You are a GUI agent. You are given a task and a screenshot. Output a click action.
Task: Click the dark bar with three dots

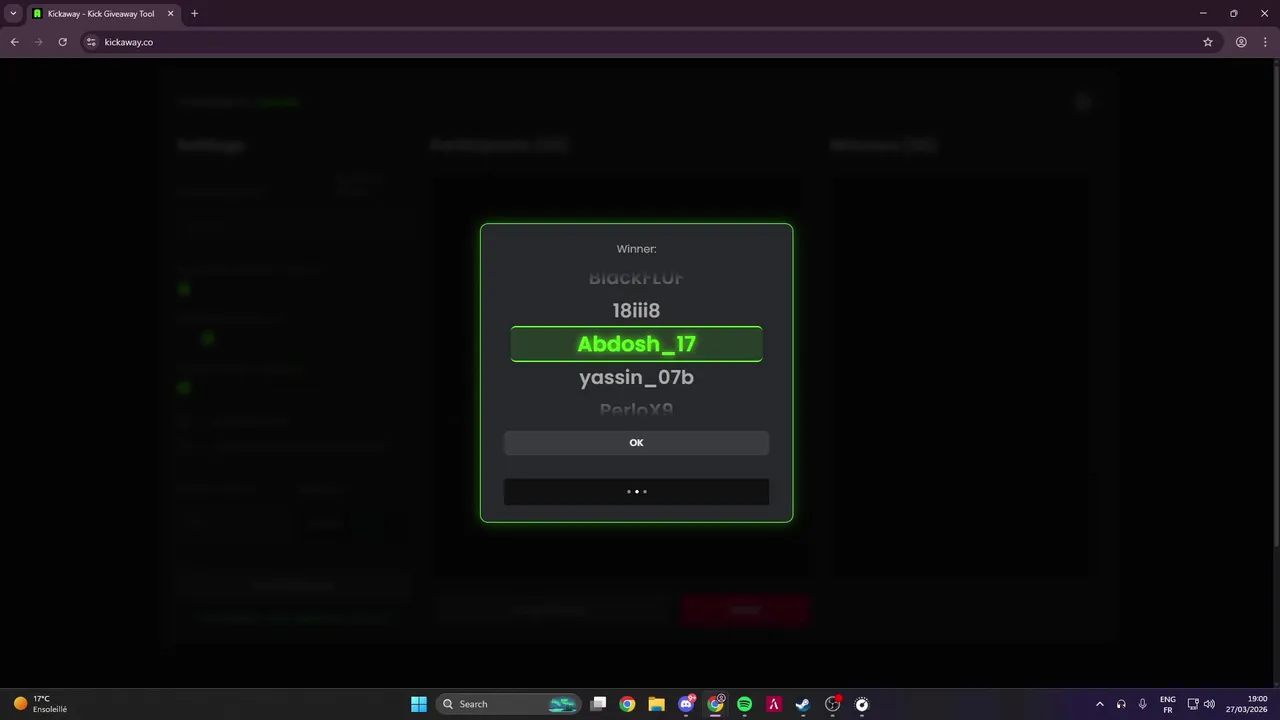coord(636,491)
